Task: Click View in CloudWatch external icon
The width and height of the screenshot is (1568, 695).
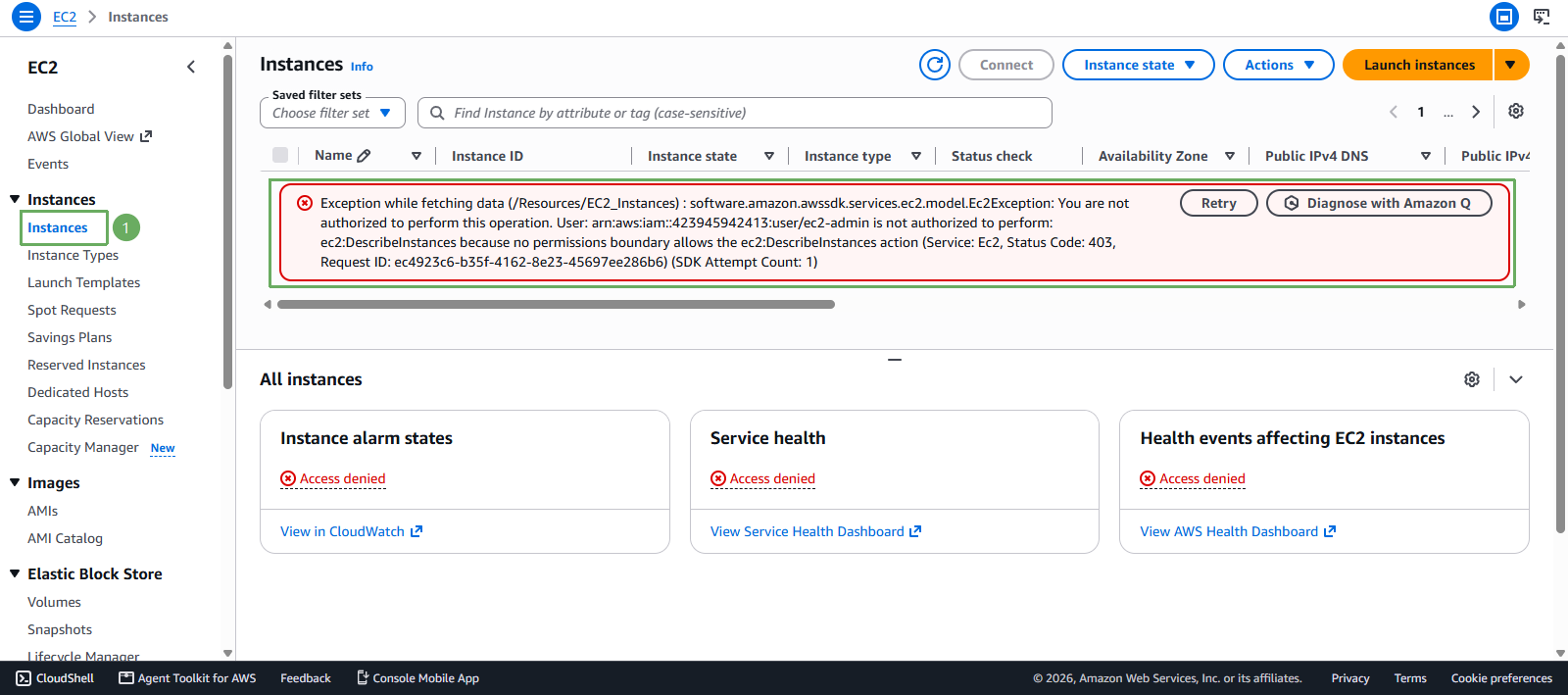Action: 416,531
